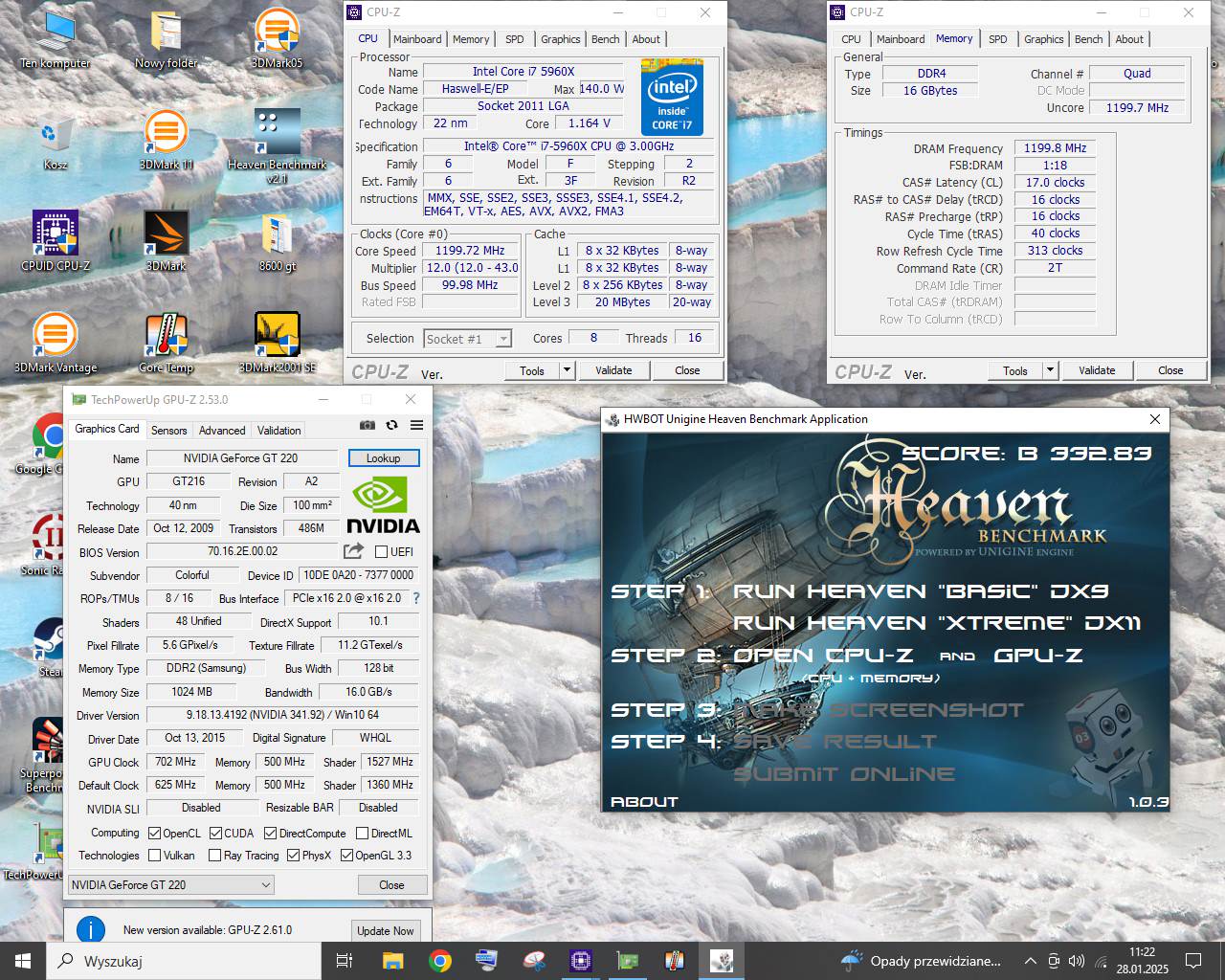The width and height of the screenshot is (1225, 980).
Task: Click the Bus Interface question mark icon
Action: (415, 598)
